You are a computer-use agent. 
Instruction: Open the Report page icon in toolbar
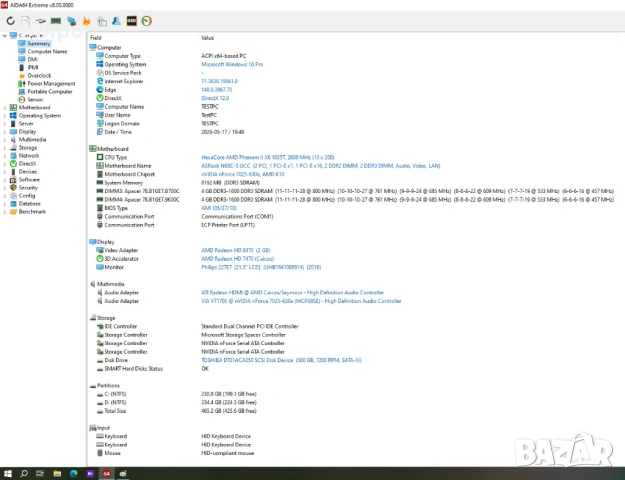[25, 21]
